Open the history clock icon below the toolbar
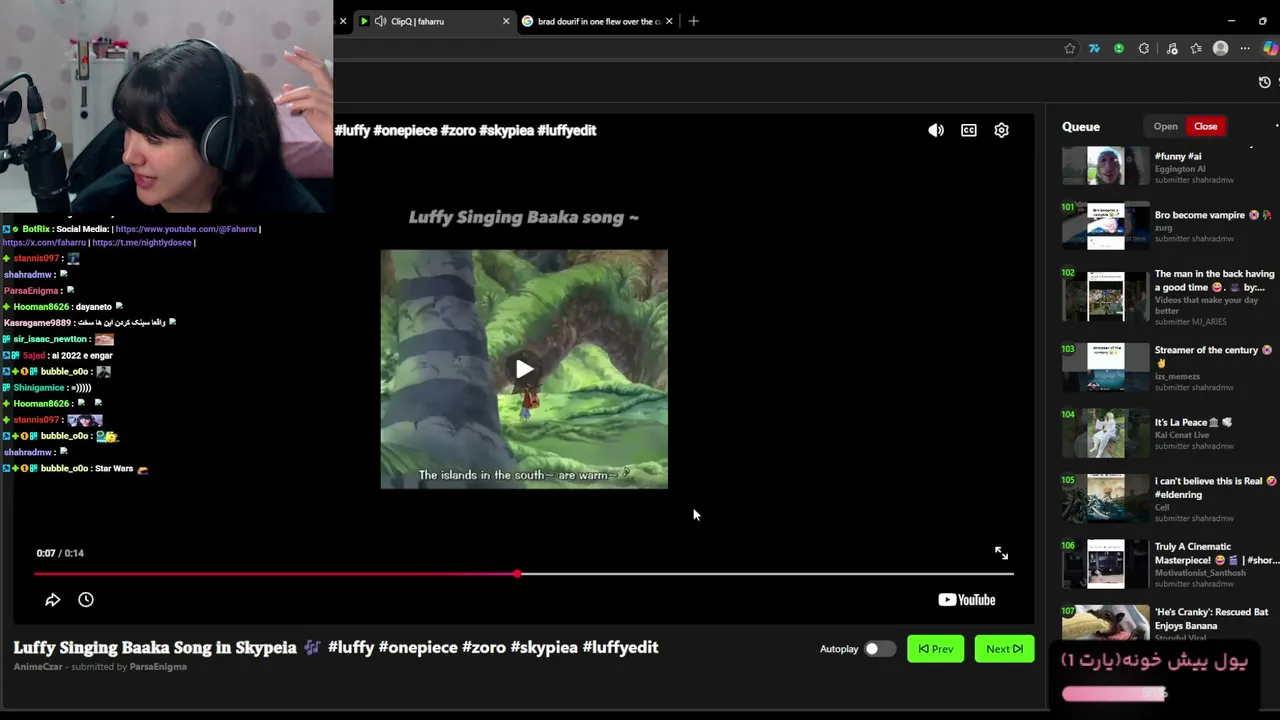Screen dimensions: 1280x720 [1264, 82]
